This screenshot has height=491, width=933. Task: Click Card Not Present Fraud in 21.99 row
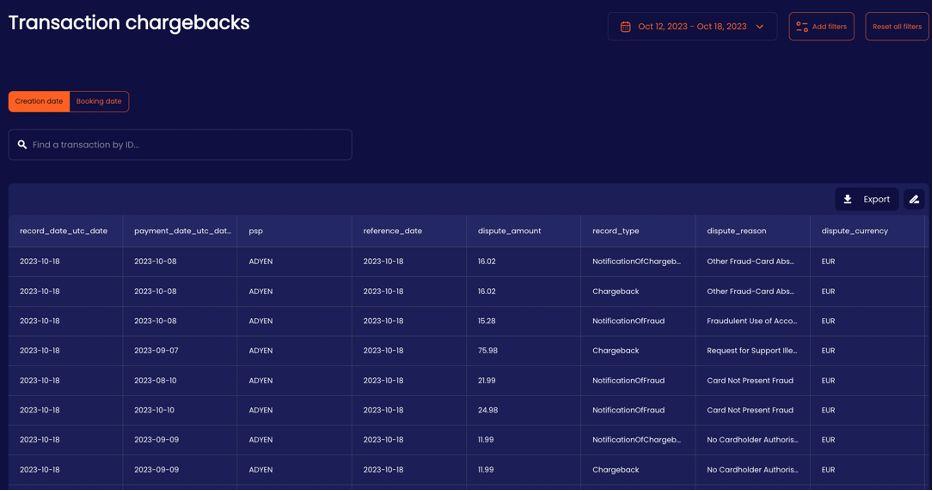750,380
